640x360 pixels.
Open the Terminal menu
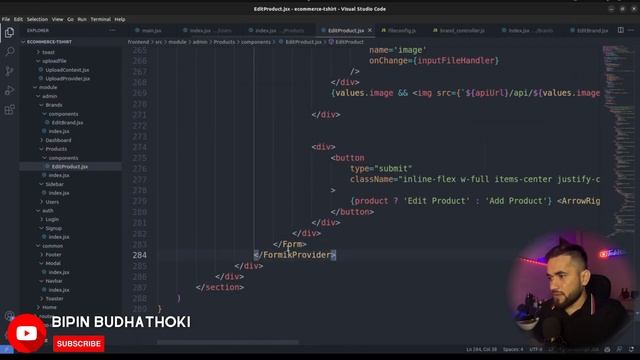[100, 19]
